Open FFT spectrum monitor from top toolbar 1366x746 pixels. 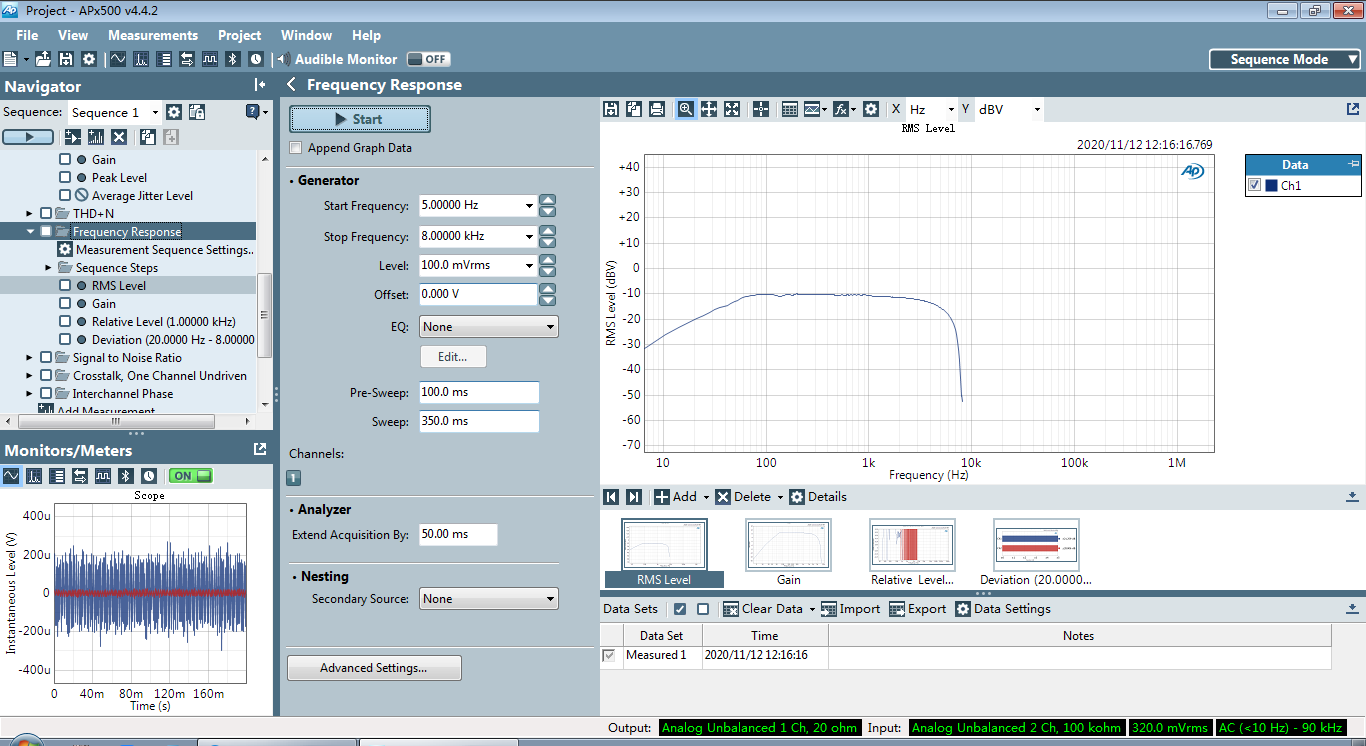coord(141,59)
